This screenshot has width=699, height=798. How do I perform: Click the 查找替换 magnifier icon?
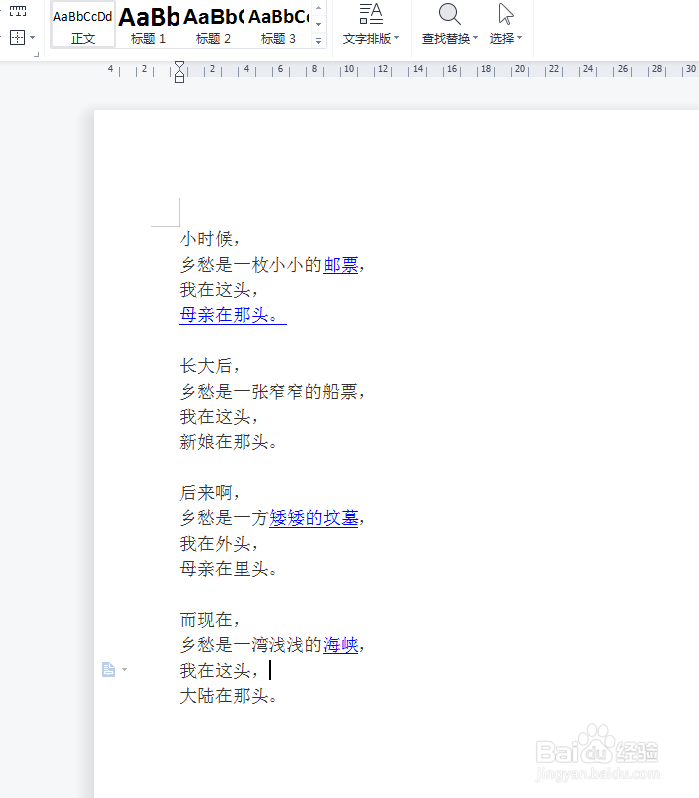pos(450,14)
